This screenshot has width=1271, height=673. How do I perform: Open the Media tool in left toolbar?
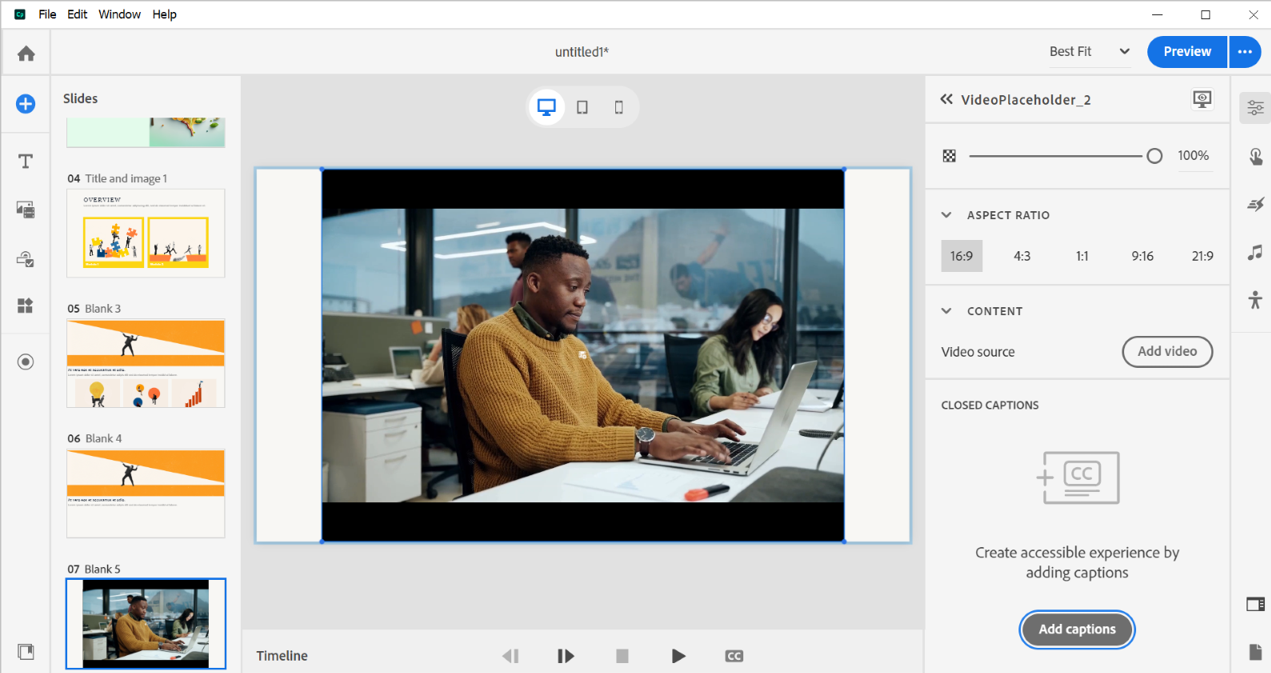26,209
